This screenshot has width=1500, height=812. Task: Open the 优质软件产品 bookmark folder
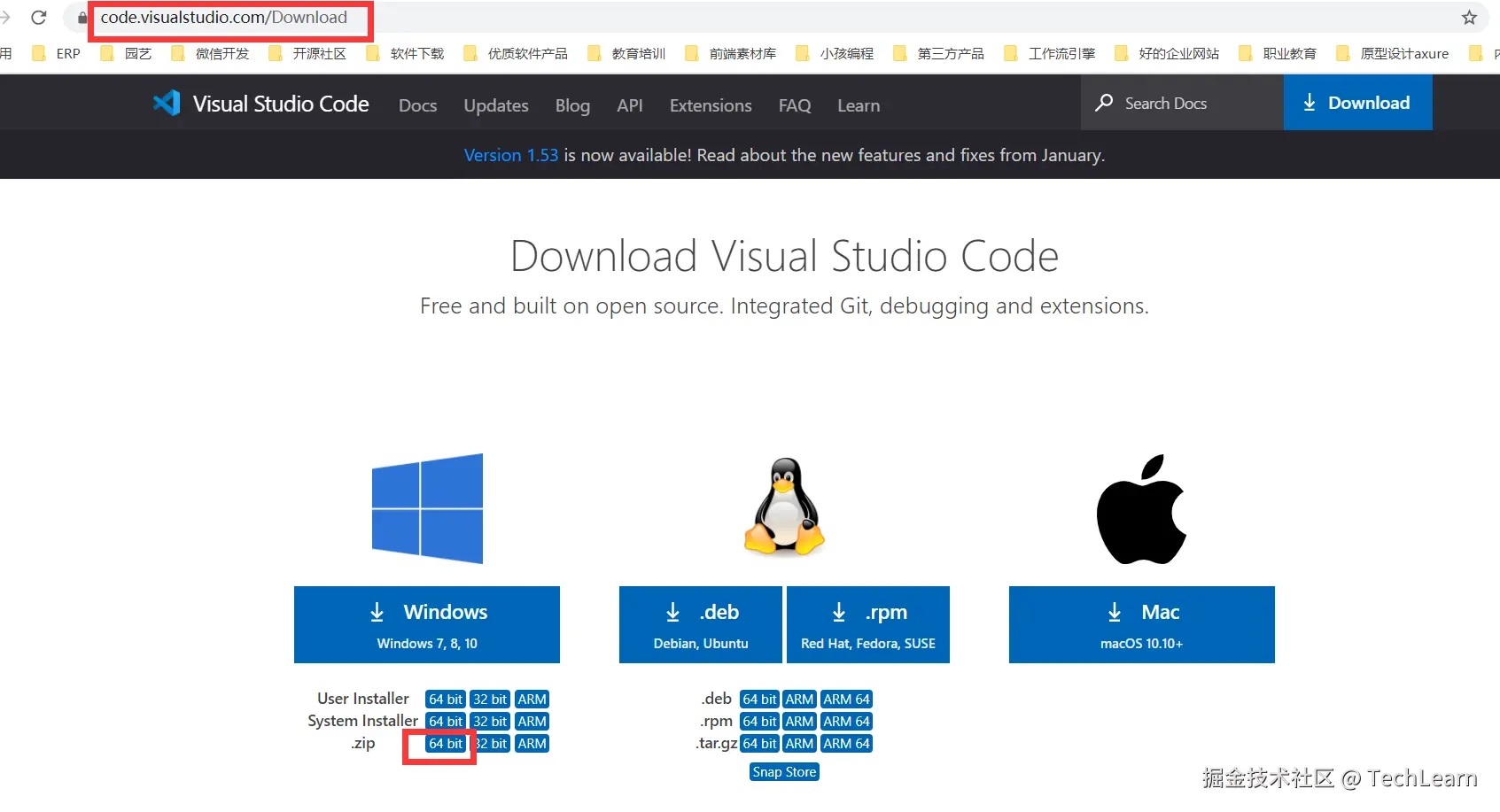tap(516, 54)
